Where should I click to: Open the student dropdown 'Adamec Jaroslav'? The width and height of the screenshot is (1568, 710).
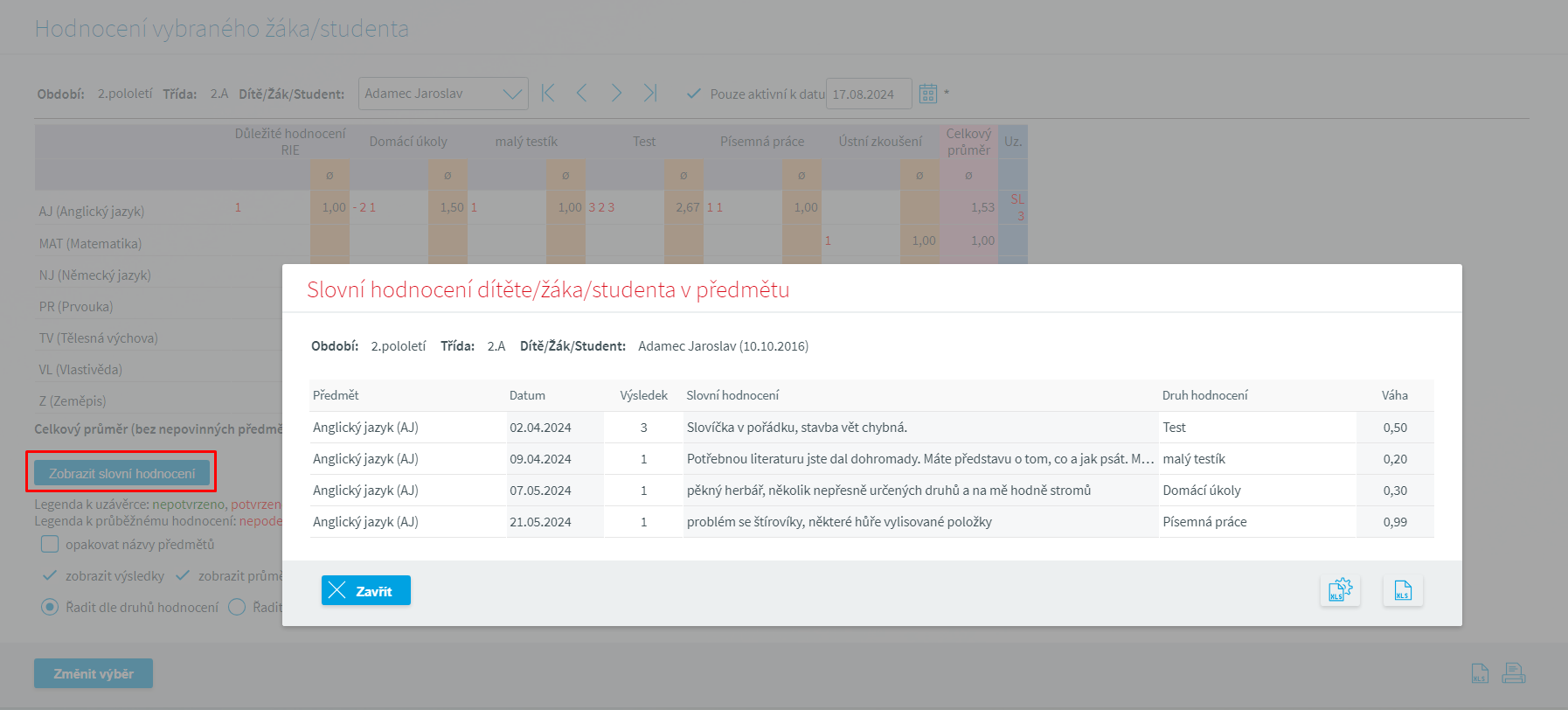(442, 94)
